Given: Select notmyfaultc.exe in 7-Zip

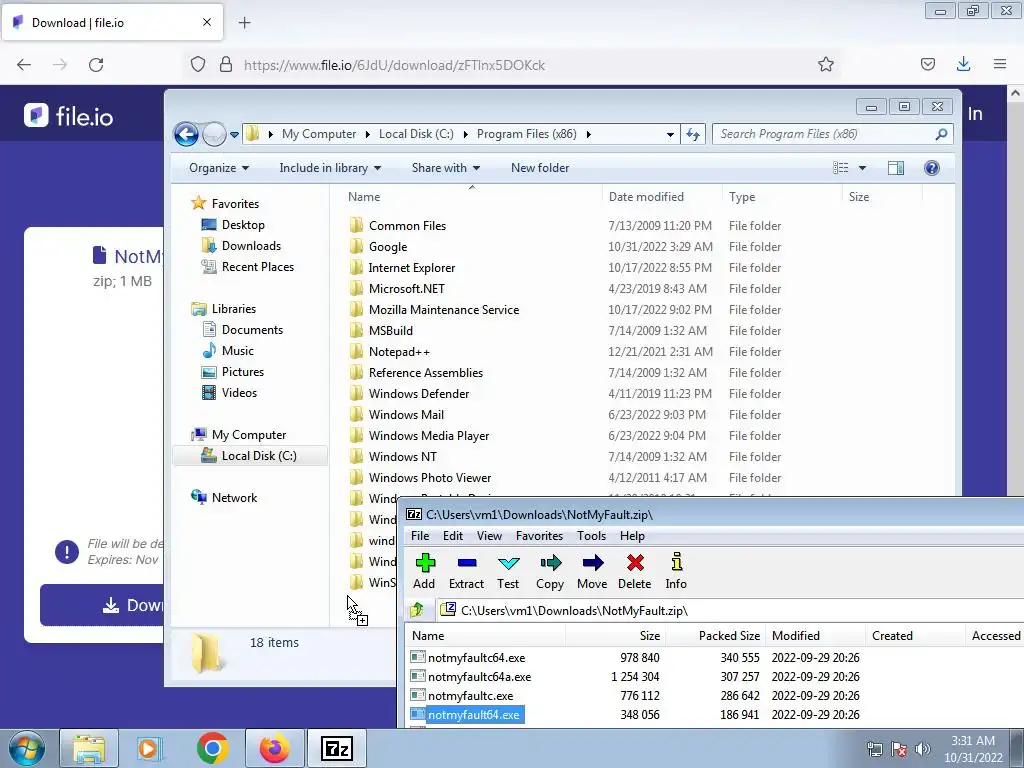Looking at the screenshot, I should pos(470,696).
